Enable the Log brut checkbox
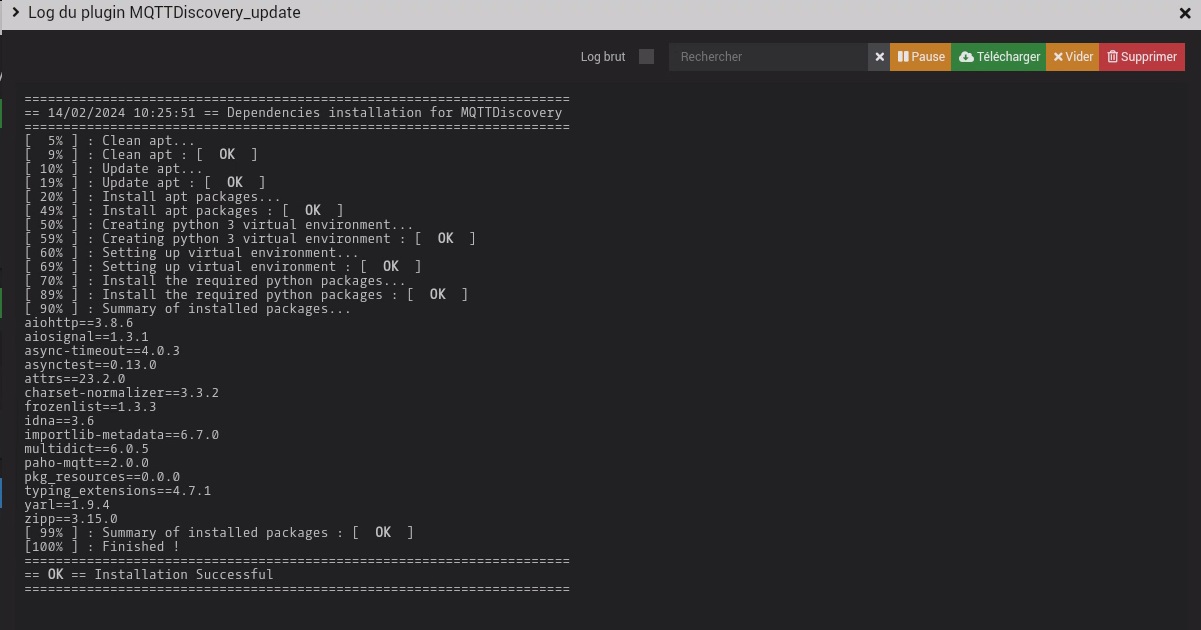This screenshot has width=1201, height=630. (x=646, y=57)
